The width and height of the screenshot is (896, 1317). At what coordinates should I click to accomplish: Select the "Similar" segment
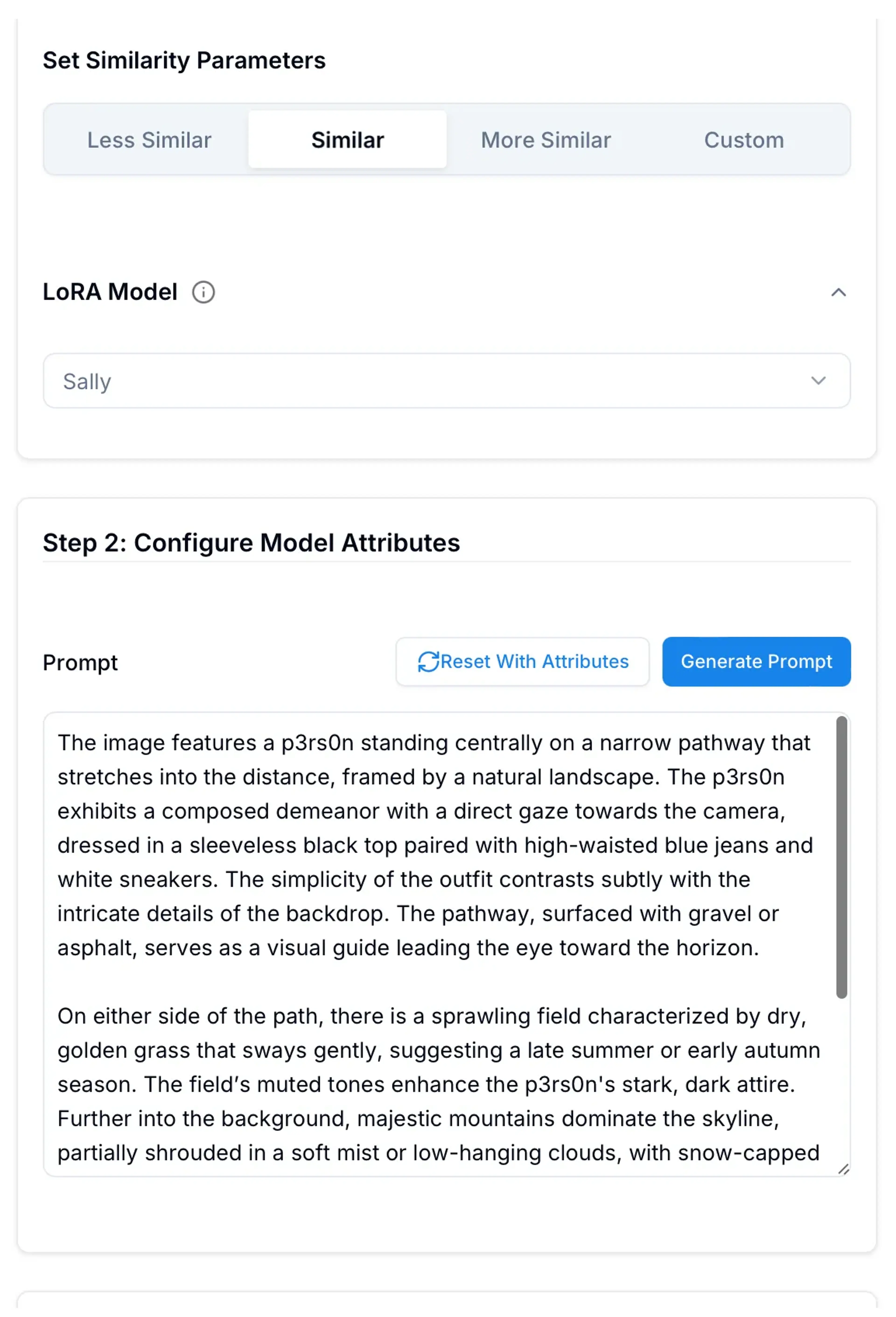click(347, 139)
